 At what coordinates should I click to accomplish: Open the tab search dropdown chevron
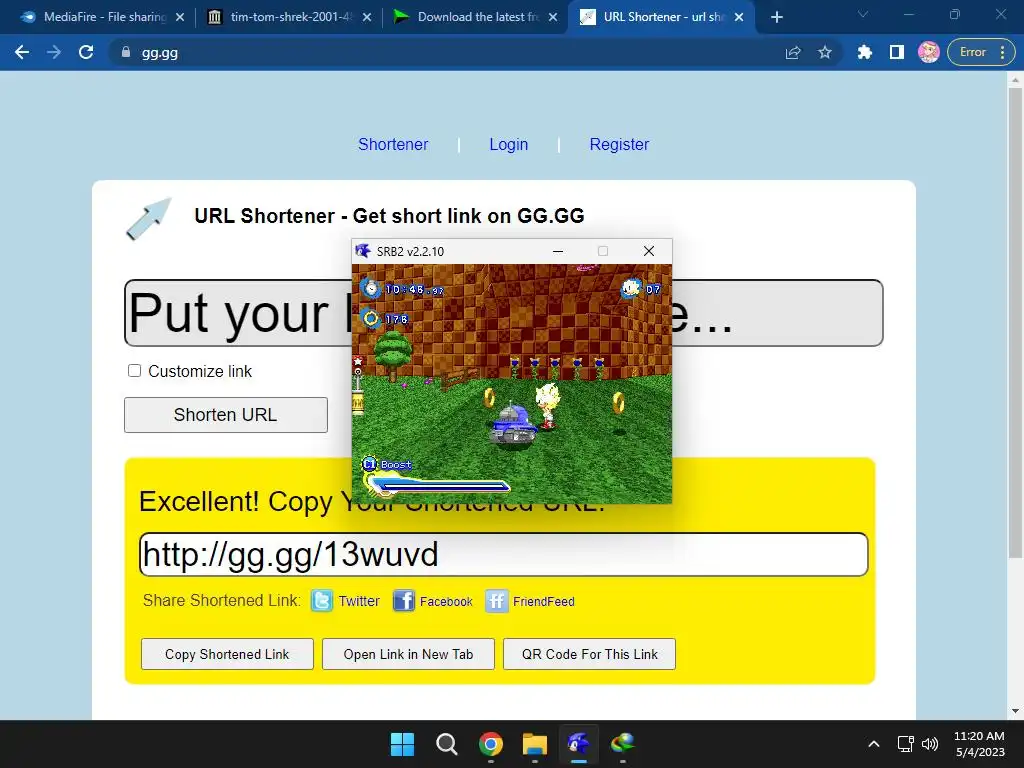863,14
